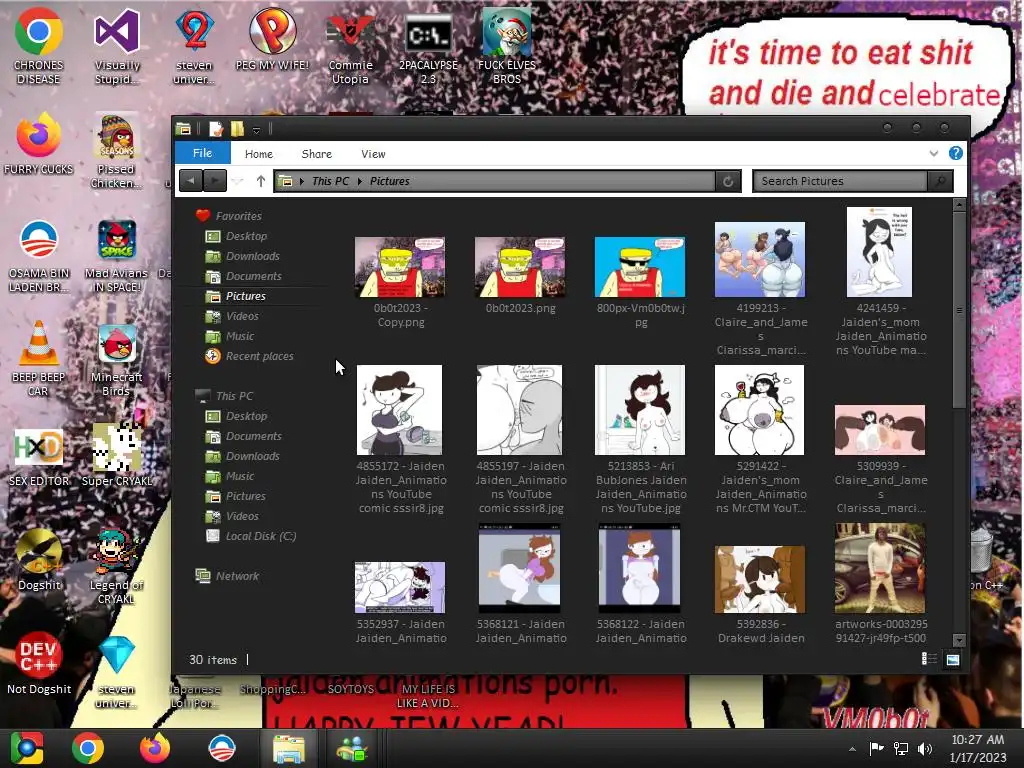The image size is (1024, 768).
Task: Select the VLC cone BEEP BEEP CAR icon
Action: pos(38,358)
